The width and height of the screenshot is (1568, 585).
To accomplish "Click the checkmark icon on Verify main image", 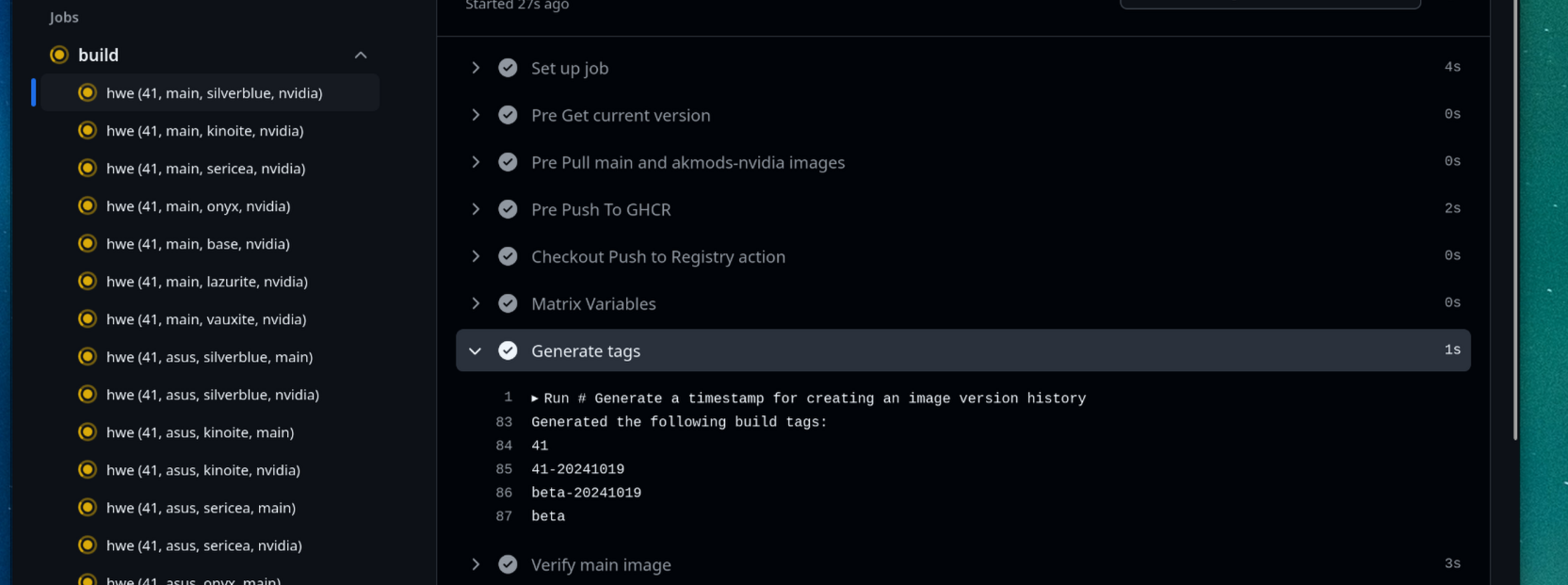I will [508, 564].
